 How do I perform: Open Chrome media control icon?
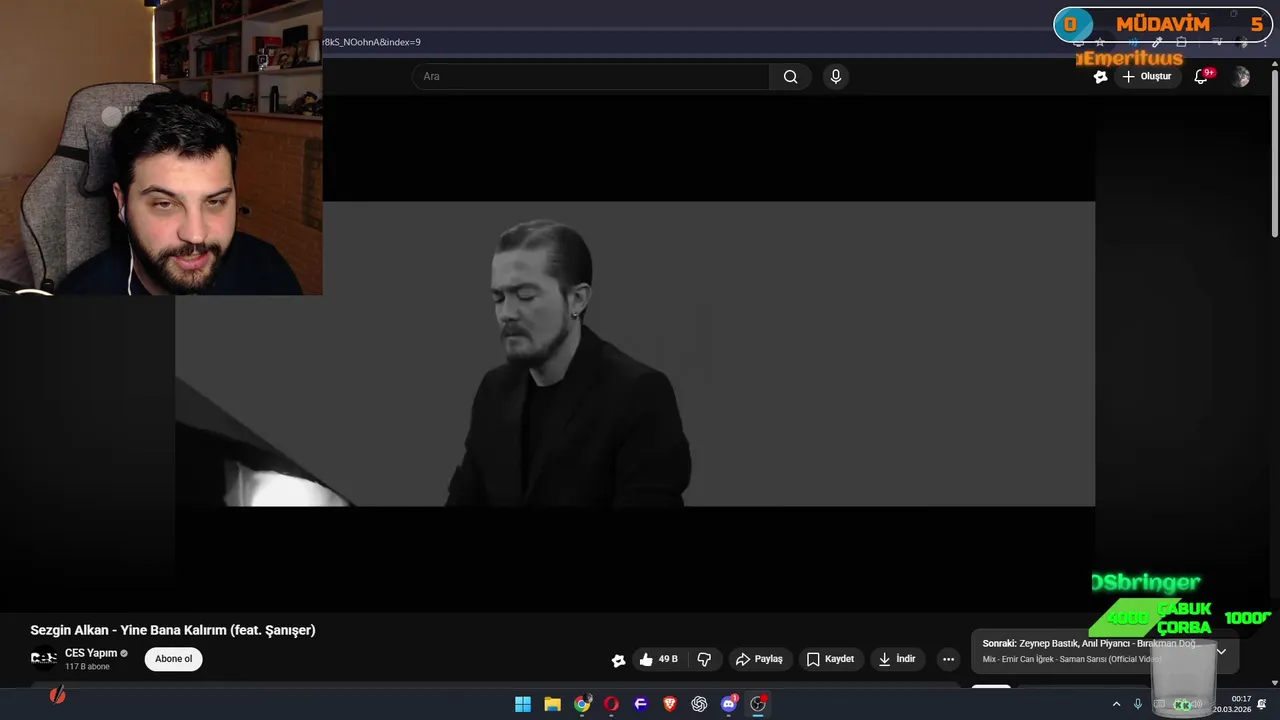point(1217,42)
